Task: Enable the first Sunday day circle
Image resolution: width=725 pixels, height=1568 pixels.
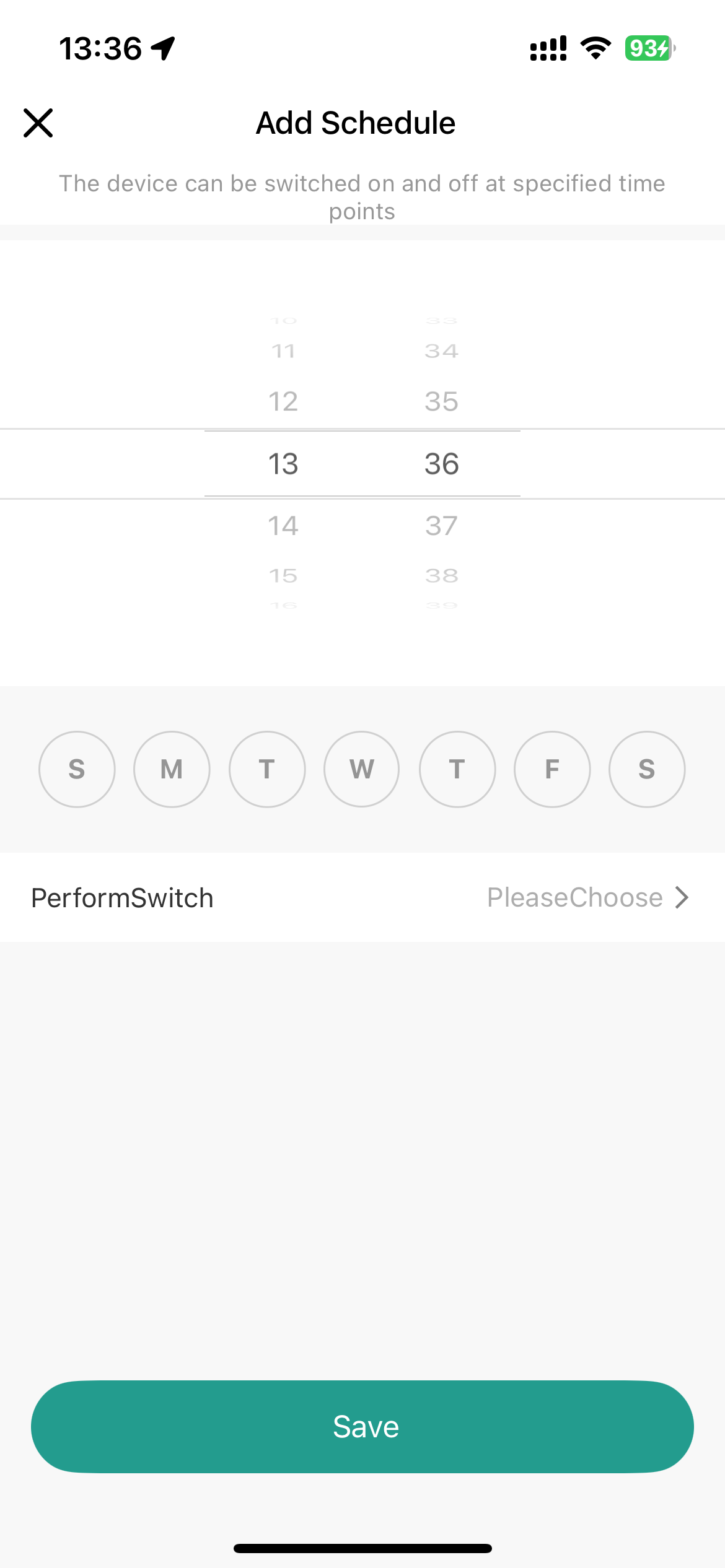Action: click(77, 769)
